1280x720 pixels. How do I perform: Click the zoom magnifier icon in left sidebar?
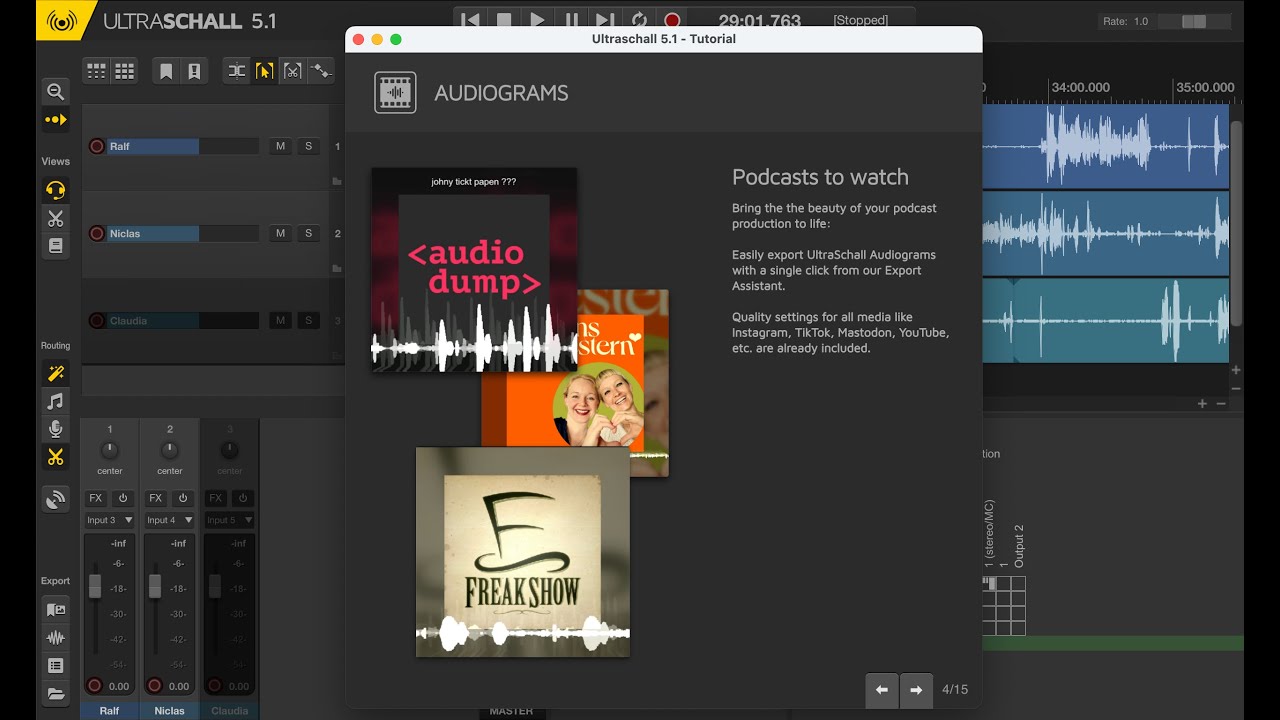55,92
